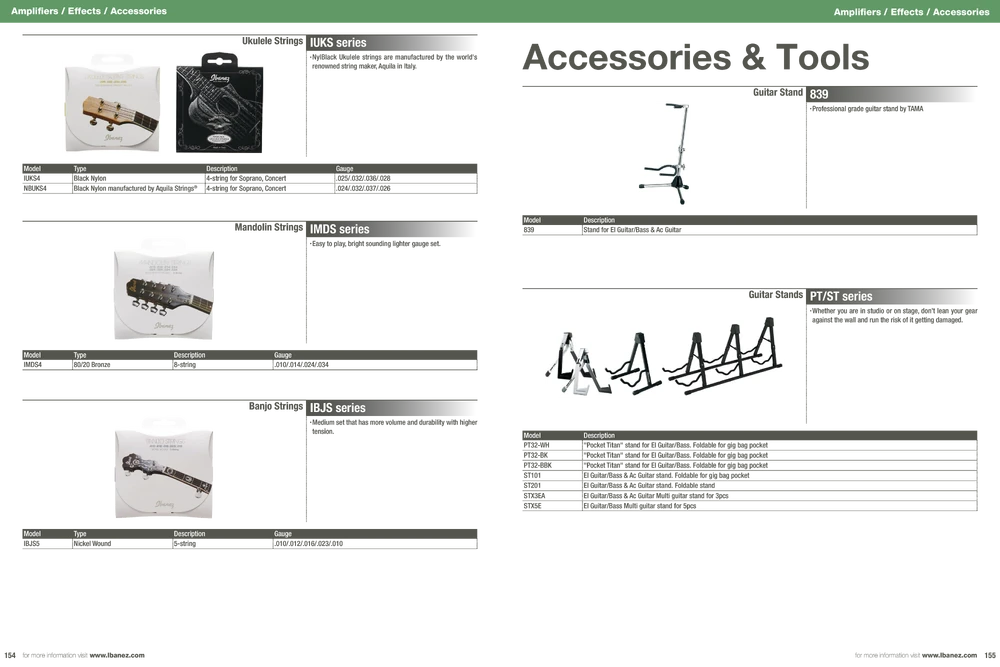This screenshot has height=667, width=1000.
Task: Select the PT32-WH model row
Action: tap(750, 445)
